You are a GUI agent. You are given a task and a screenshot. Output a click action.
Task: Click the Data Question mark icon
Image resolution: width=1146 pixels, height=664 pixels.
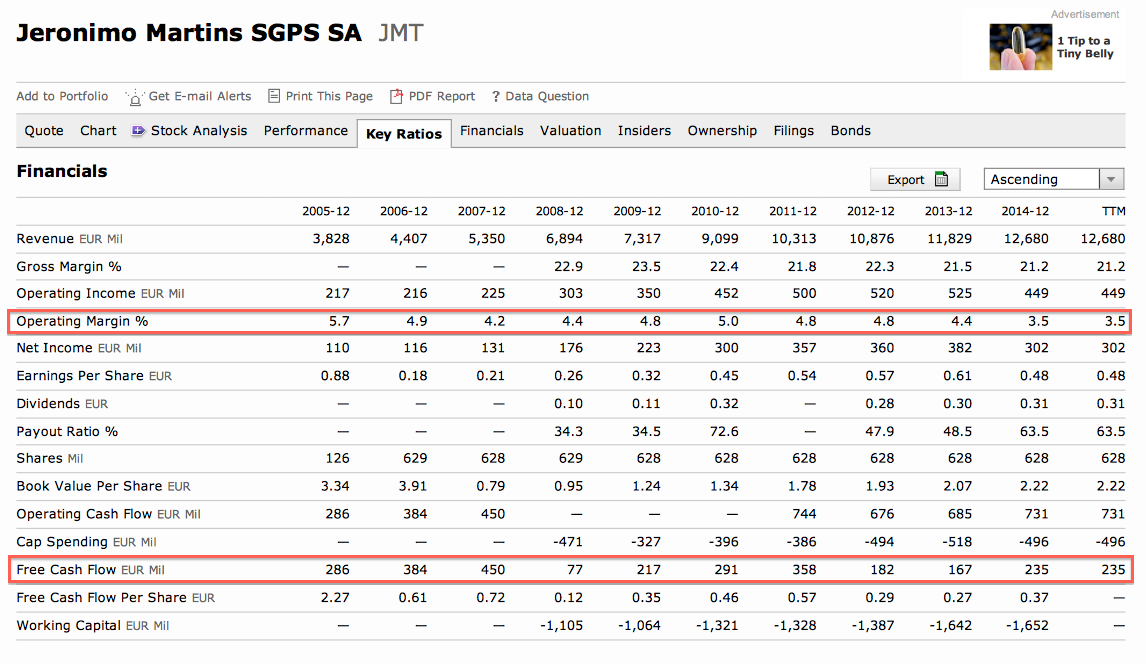496,97
